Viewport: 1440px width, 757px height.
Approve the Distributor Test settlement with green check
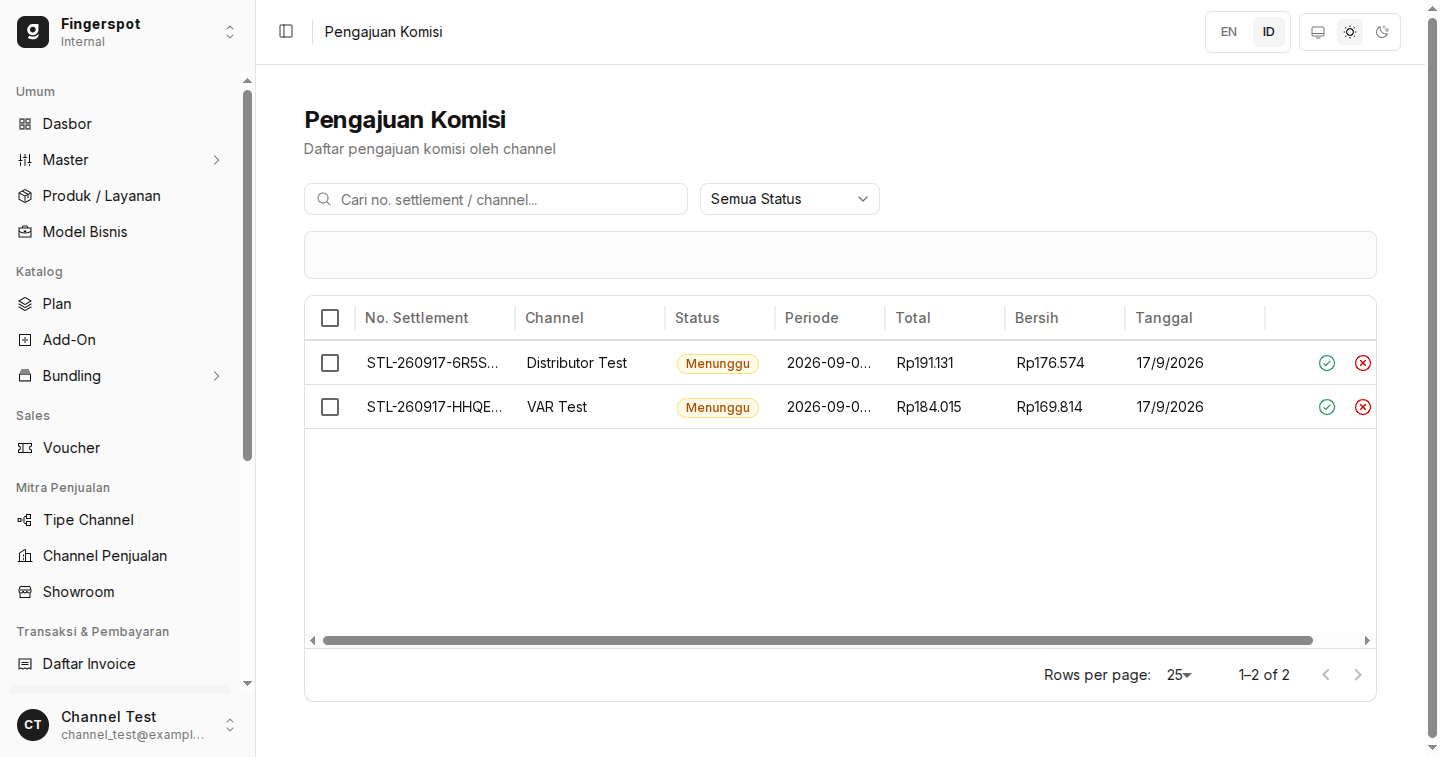(1327, 363)
